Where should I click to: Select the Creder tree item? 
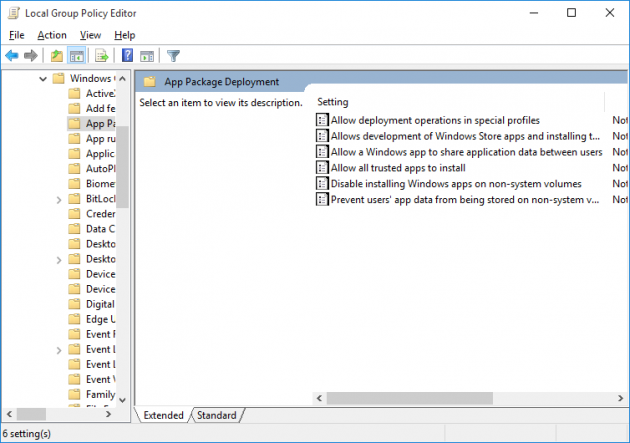(100, 214)
